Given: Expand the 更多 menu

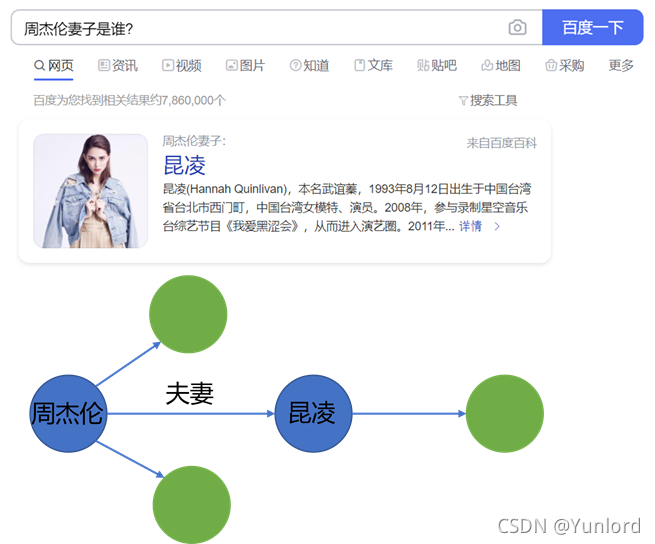Looking at the screenshot, I should (621, 66).
